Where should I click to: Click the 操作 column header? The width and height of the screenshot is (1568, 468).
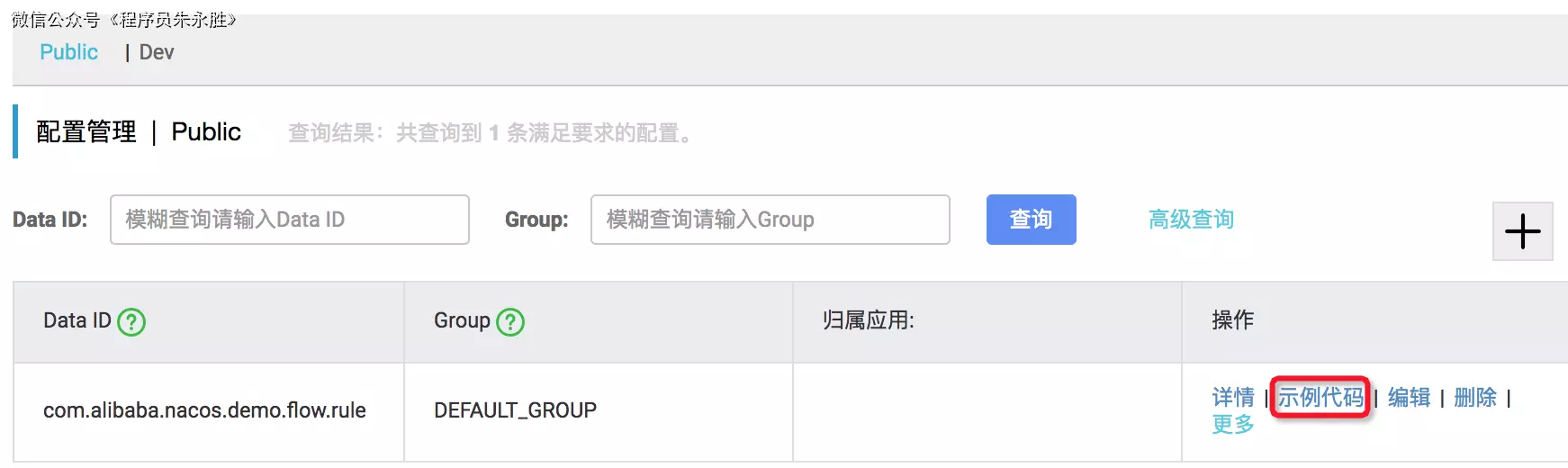pyautogui.click(x=1232, y=320)
